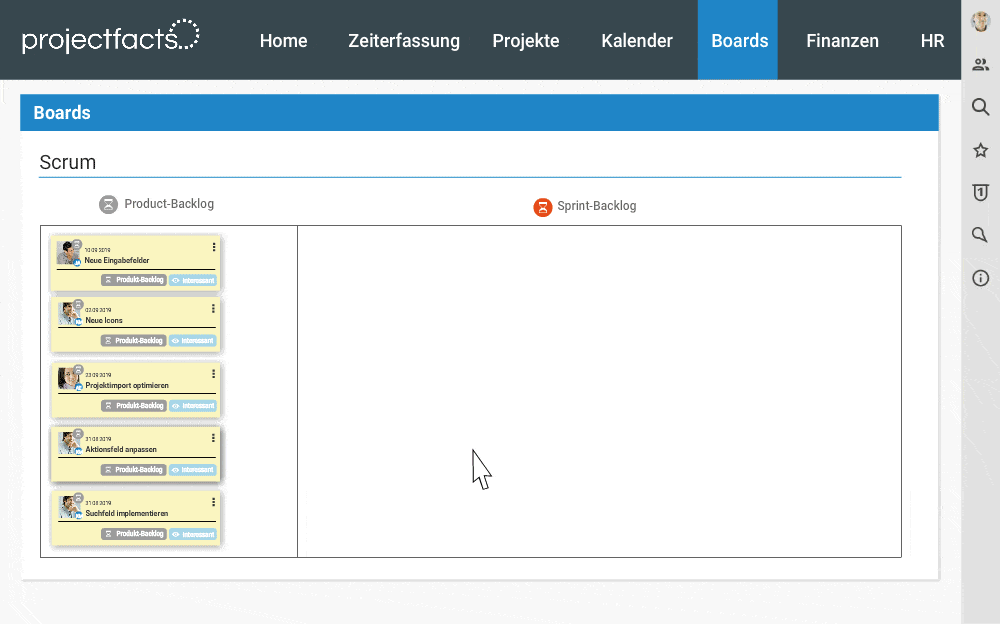
Task: Open the 'Aktionsfeld anpassen' card title
Action: point(121,450)
